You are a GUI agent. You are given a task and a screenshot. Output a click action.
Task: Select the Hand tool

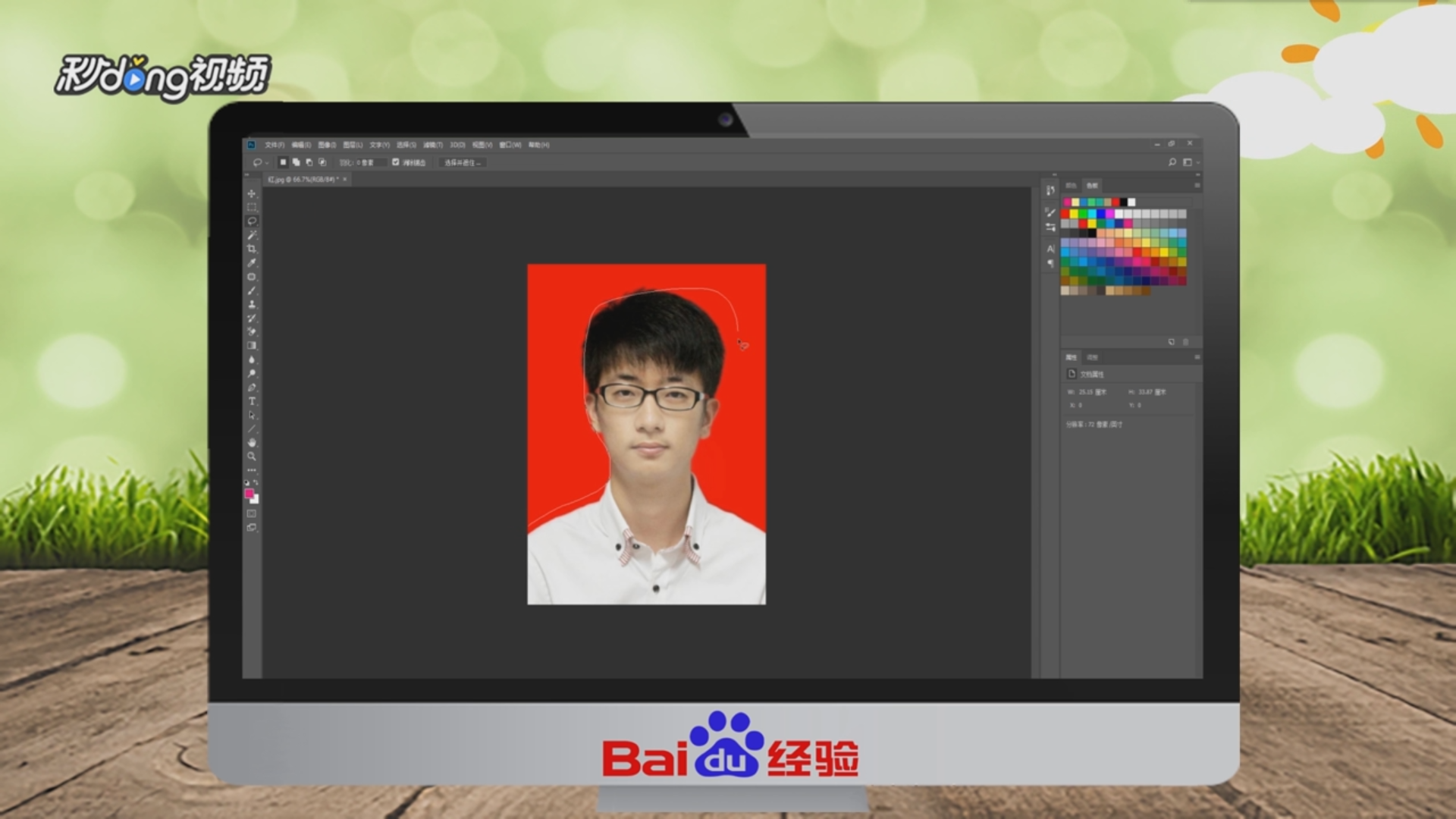click(252, 442)
